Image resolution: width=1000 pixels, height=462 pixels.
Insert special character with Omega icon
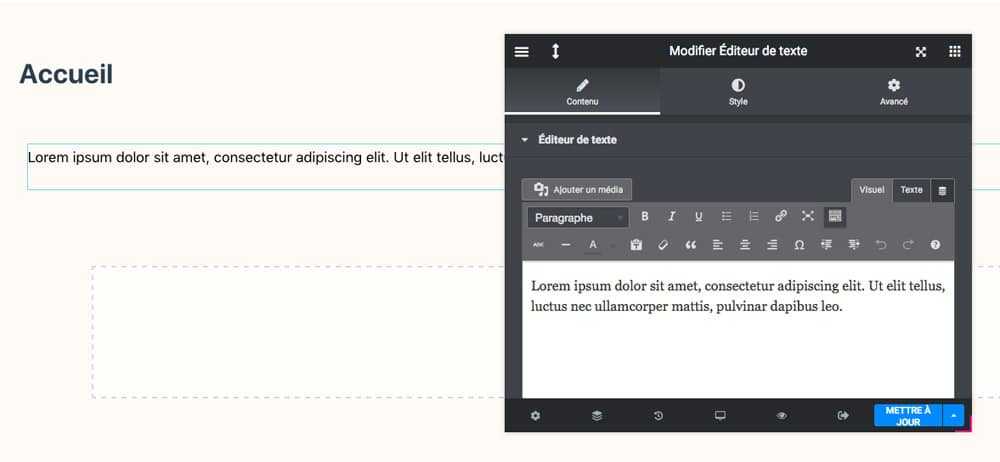(x=799, y=244)
